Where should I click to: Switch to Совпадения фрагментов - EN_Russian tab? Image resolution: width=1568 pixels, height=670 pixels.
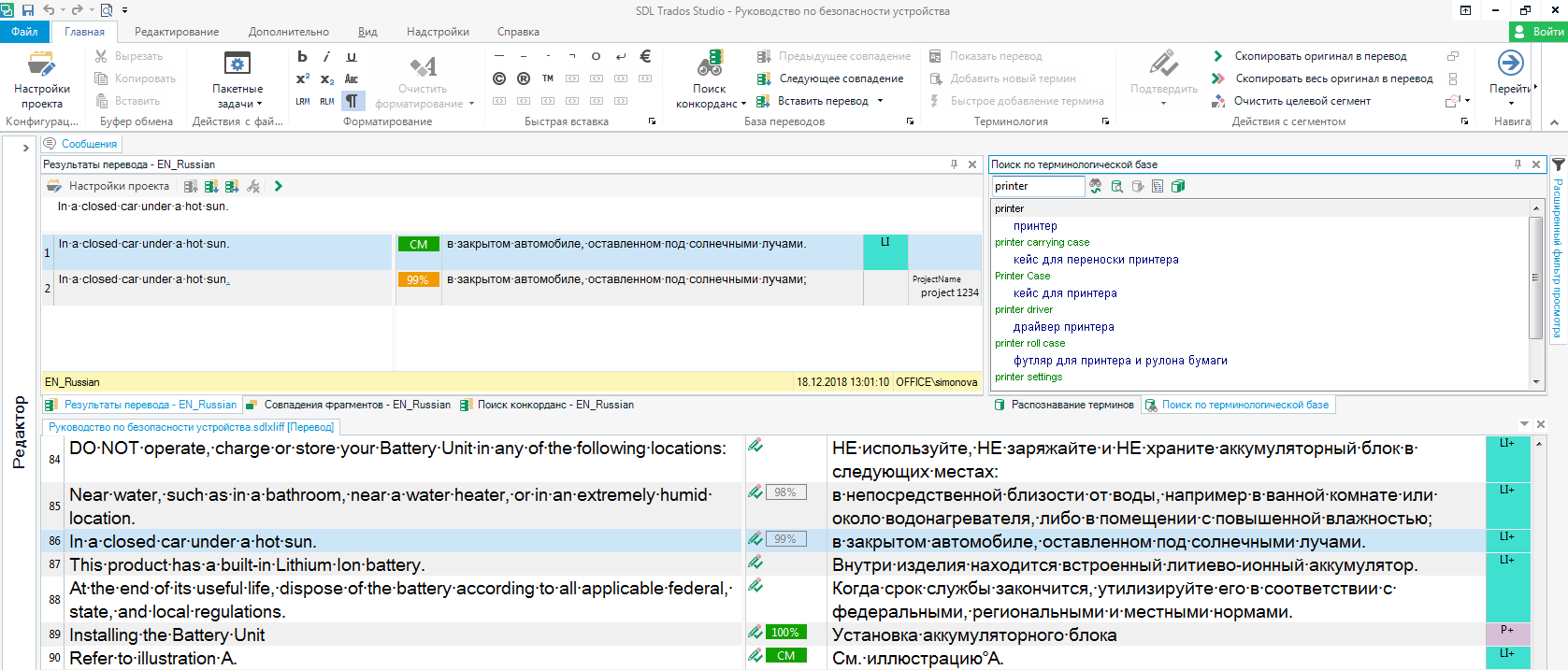click(x=349, y=405)
